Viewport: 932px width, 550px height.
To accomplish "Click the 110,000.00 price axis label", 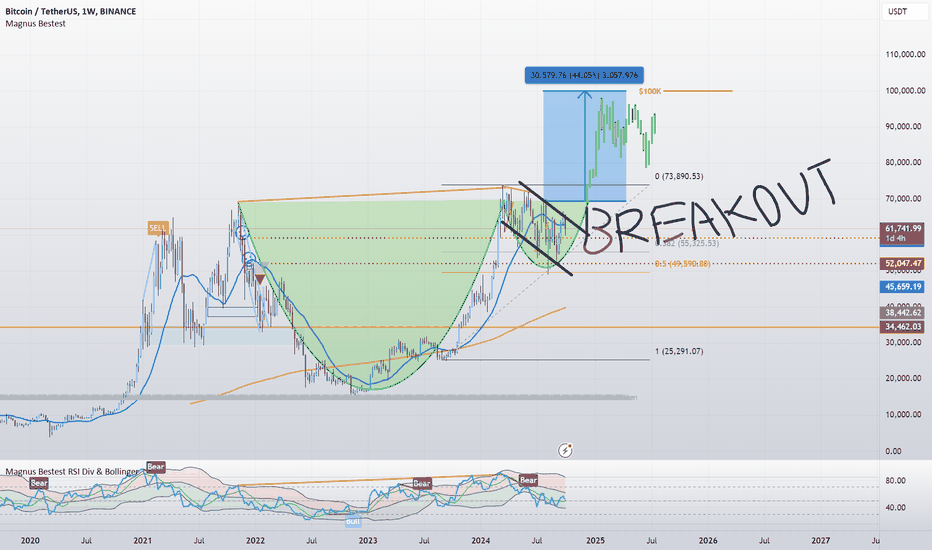I will 905,54.
